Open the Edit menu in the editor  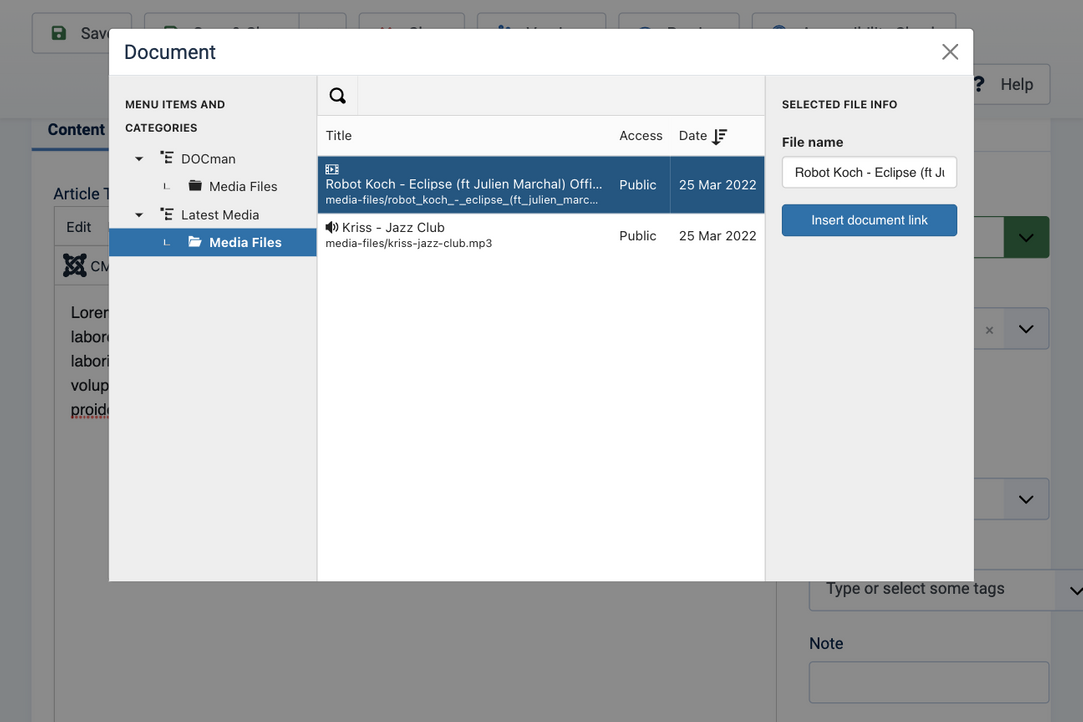[x=79, y=227]
